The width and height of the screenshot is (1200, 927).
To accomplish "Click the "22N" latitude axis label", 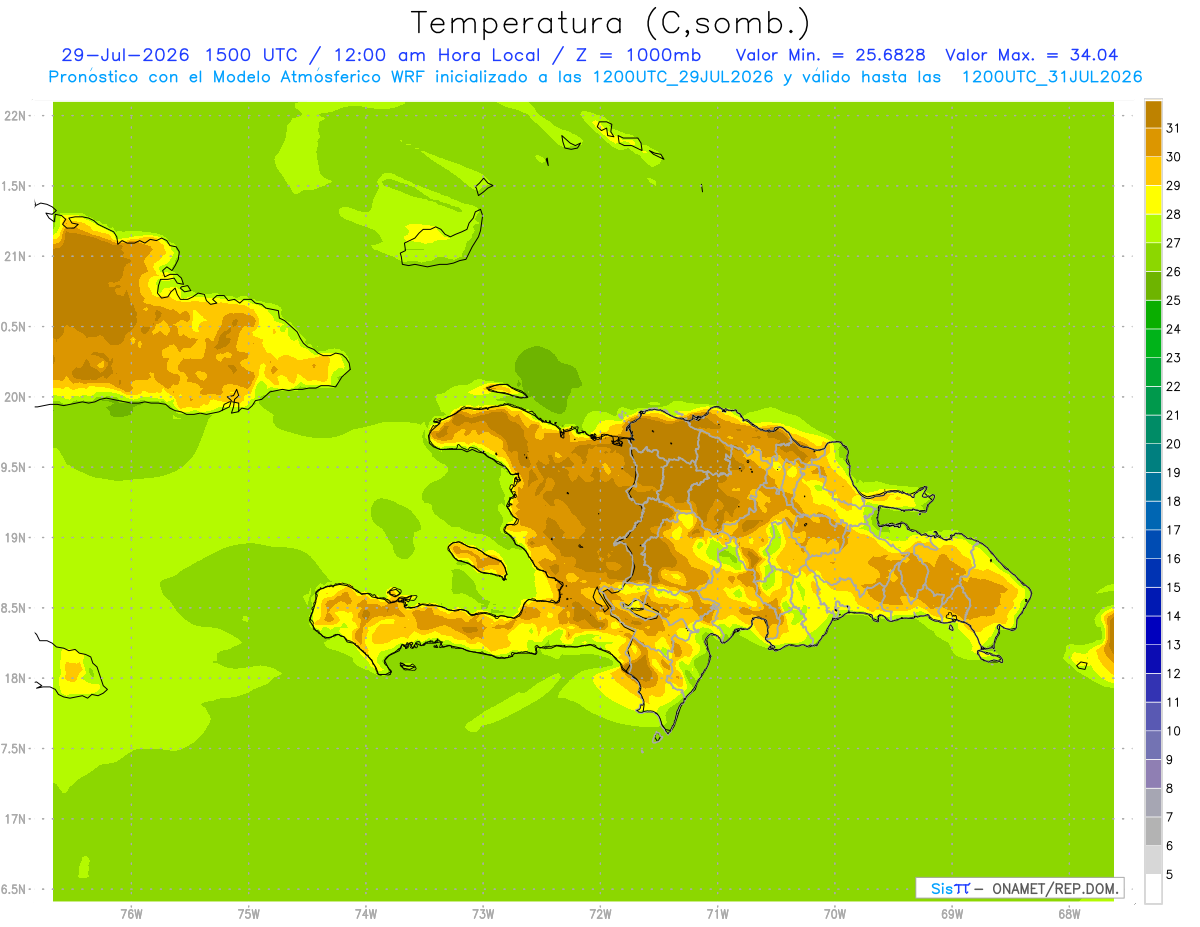I will coord(15,116).
